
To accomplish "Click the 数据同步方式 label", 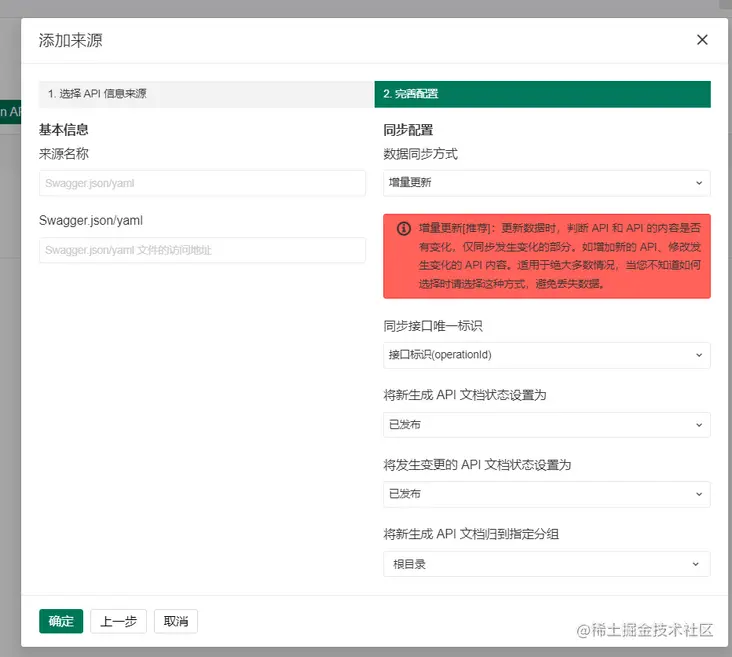I will 421,154.
